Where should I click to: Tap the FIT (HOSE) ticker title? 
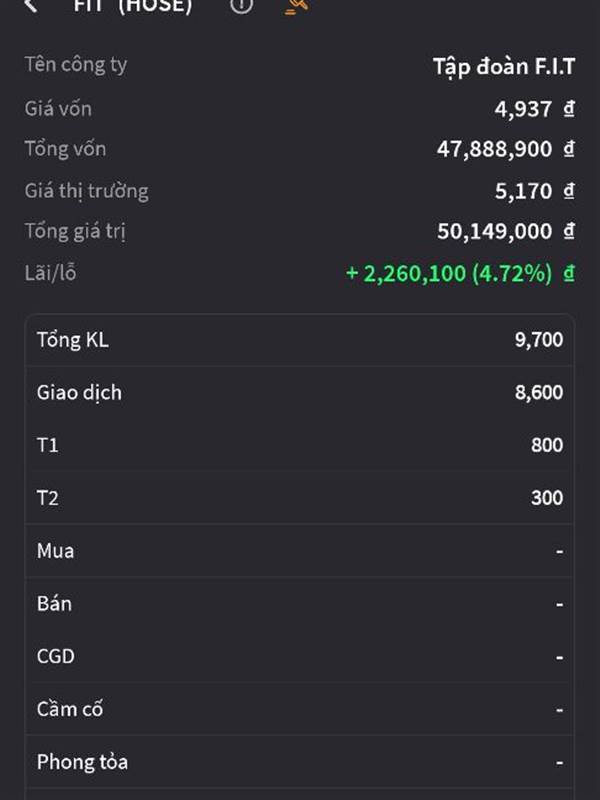click(x=133, y=5)
